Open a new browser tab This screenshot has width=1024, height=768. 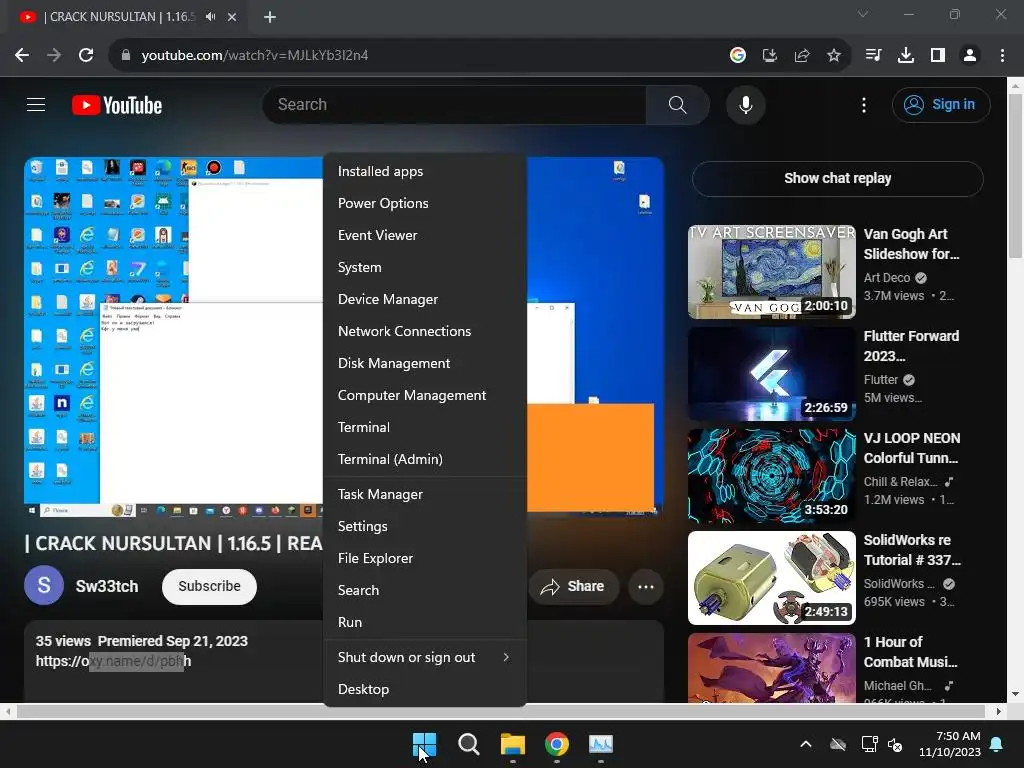(270, 17)
